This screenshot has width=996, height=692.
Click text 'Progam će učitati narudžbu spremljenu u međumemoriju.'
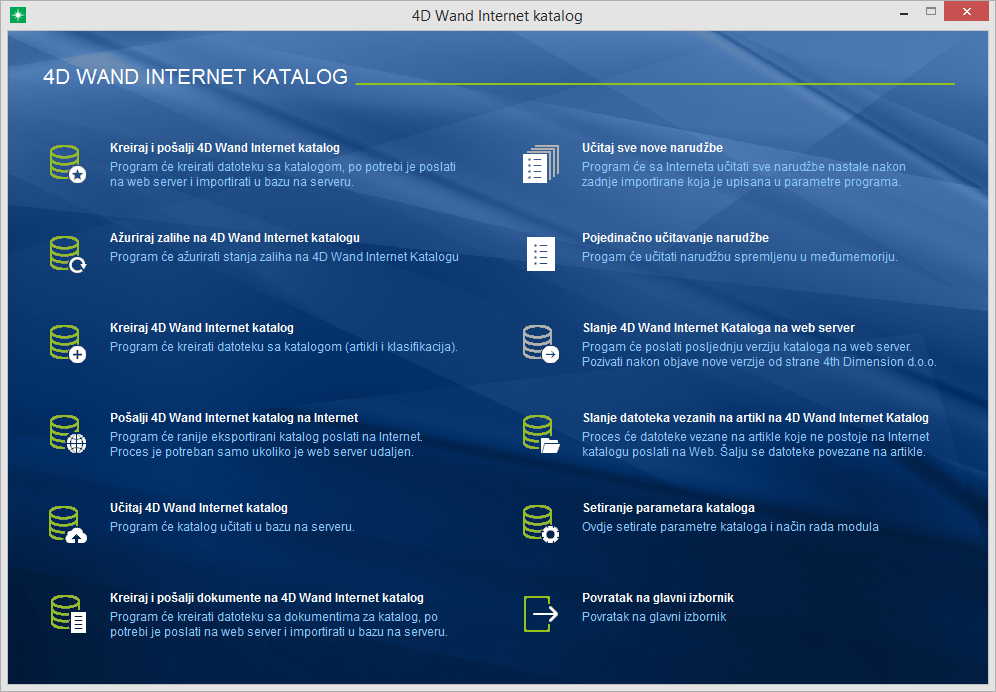coord(739,257)
